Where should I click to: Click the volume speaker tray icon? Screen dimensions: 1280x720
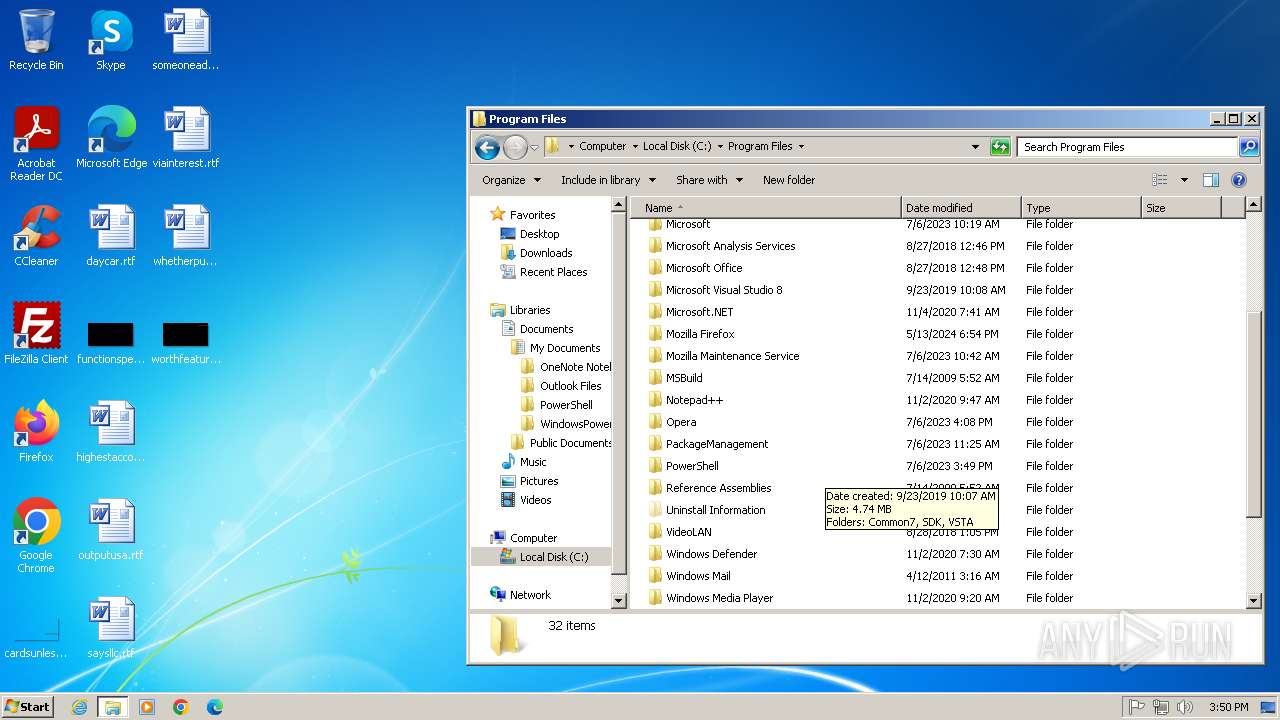tap(1185, 707)
